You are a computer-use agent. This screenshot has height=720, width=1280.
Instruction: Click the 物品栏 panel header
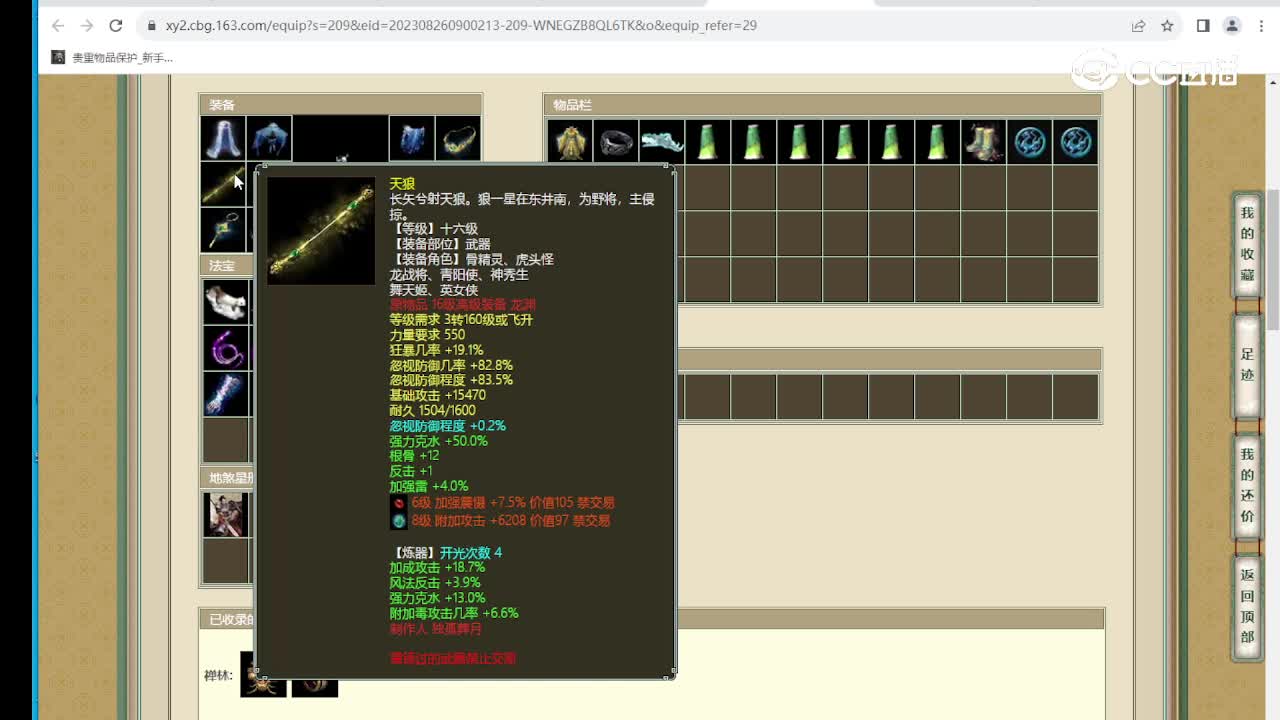coord(822,104)
